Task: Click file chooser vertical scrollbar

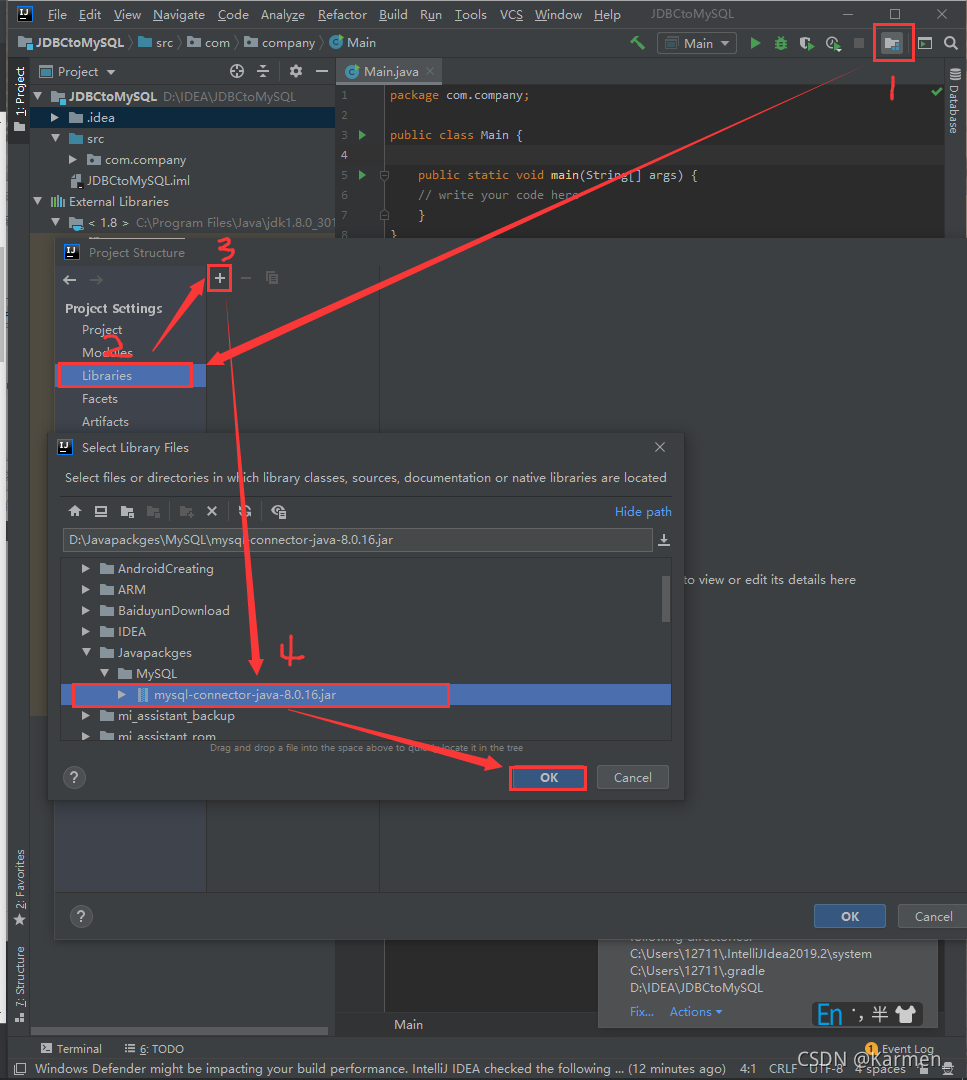Action: (x=666, y=599)
